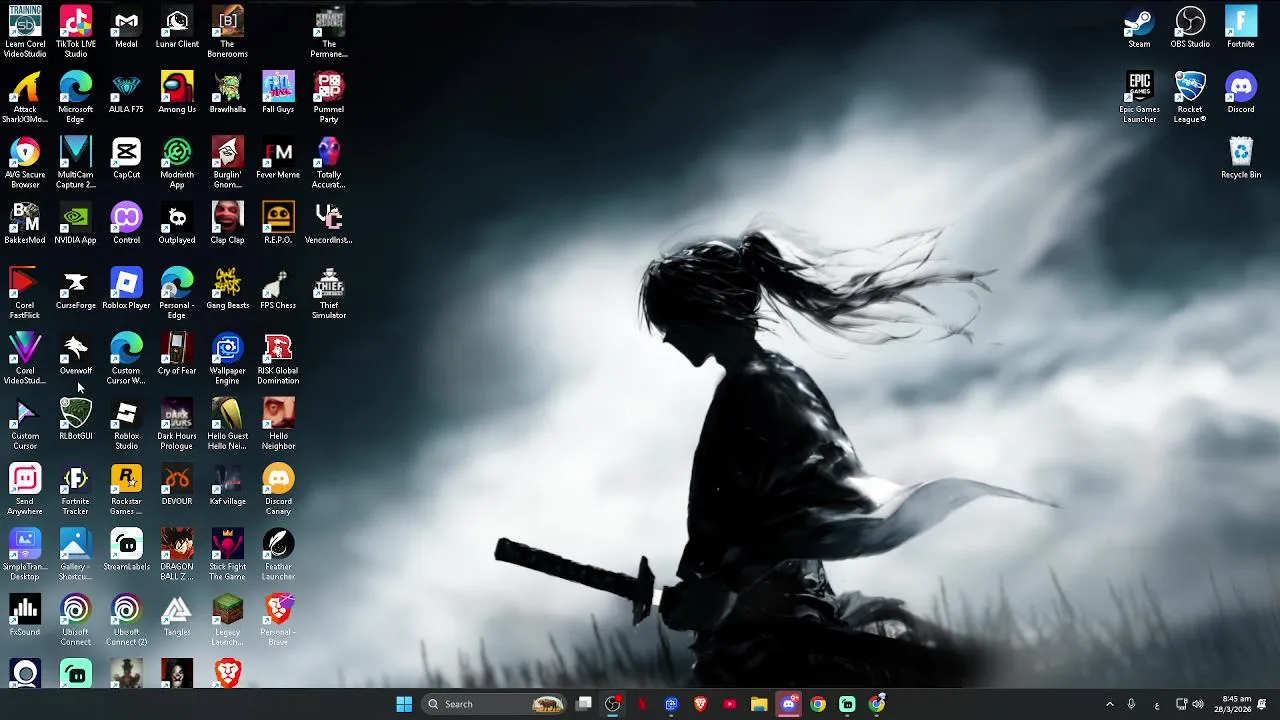Select the Dark Hours Prologue icon
1280x720 pixels.
click(177, 423)
